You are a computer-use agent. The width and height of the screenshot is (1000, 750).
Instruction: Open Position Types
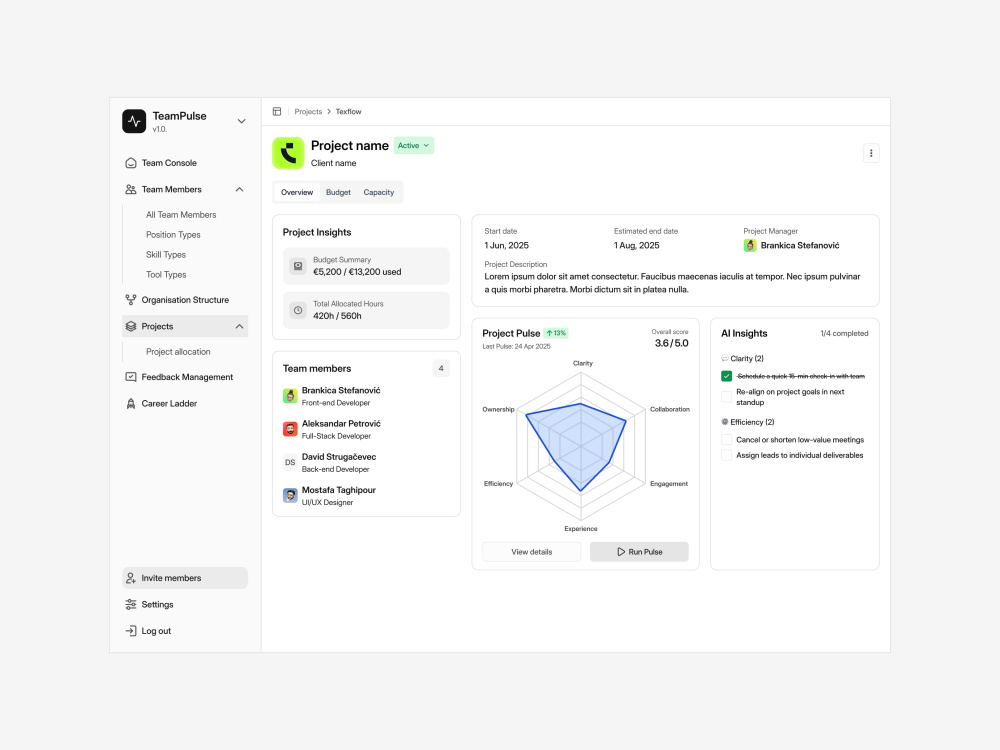point(173,235)
